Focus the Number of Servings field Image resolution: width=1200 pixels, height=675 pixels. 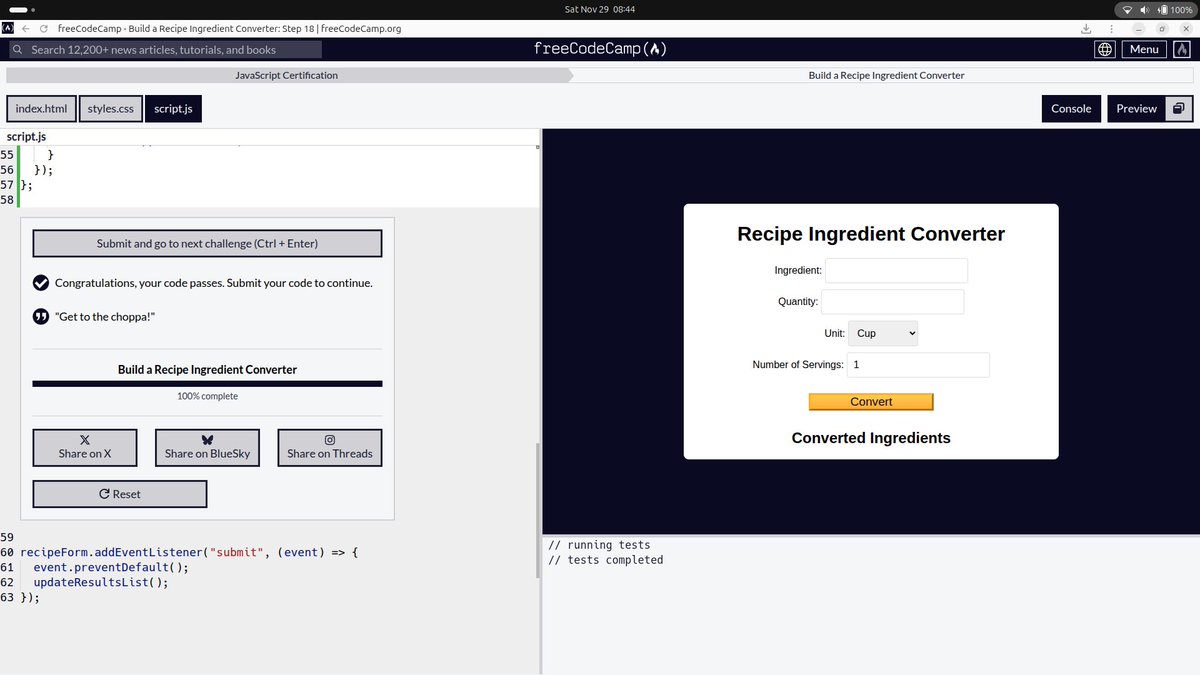coord(918,365)
